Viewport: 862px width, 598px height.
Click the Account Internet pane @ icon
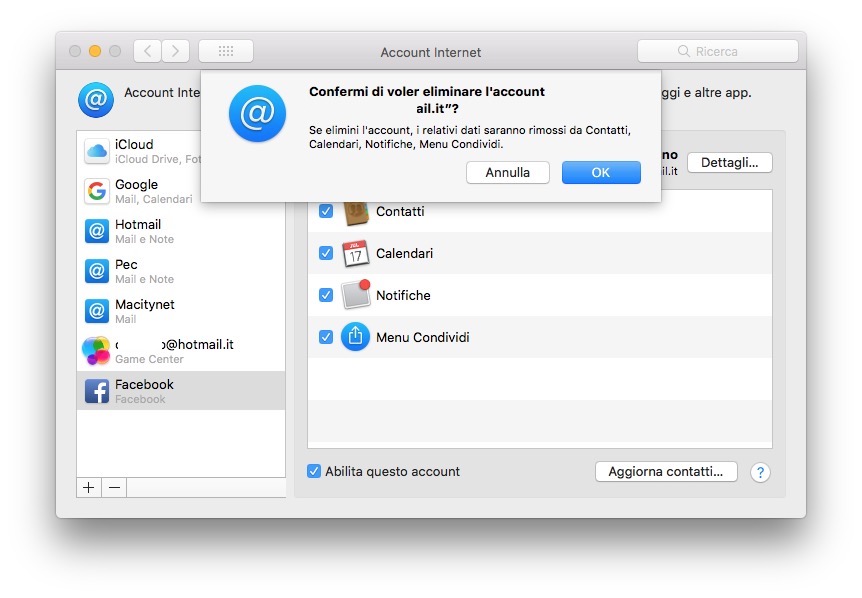click(96, 99)
